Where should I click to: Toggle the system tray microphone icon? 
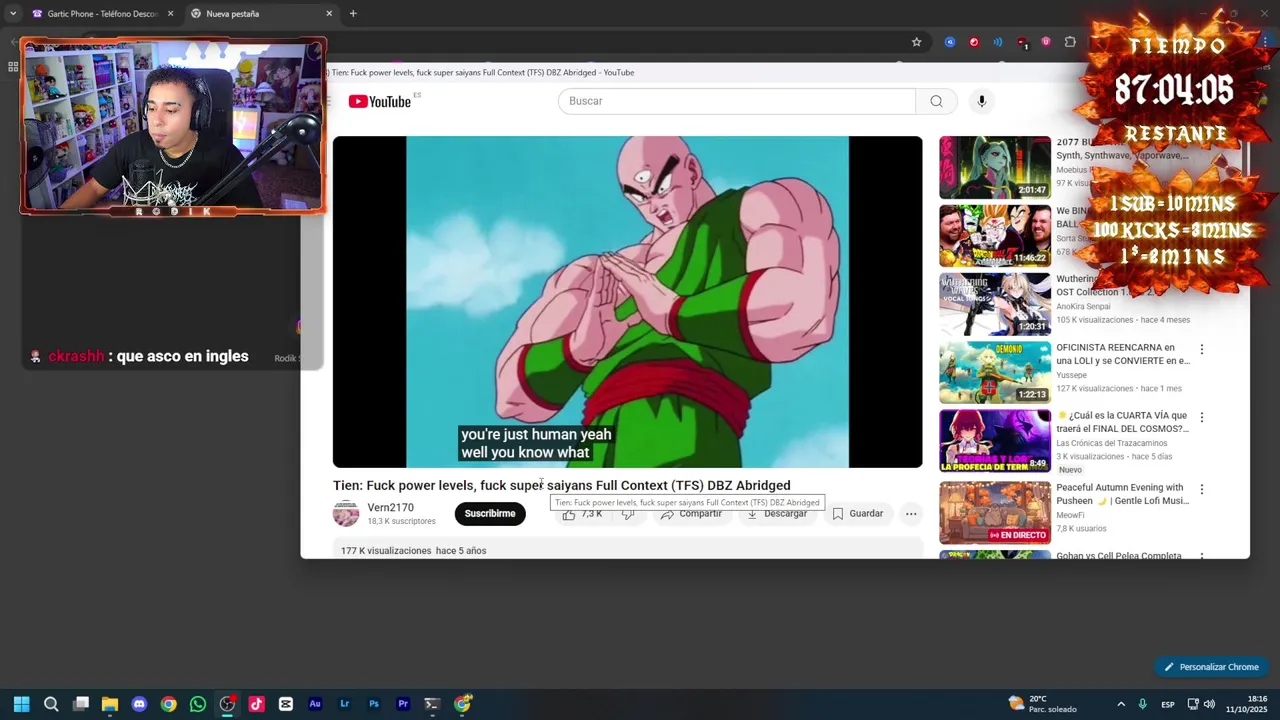pos(1142,704)
